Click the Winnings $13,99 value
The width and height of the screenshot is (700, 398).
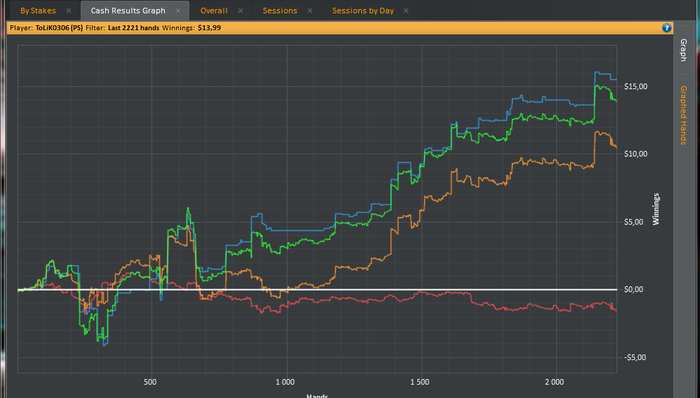(x=209, y=28)
